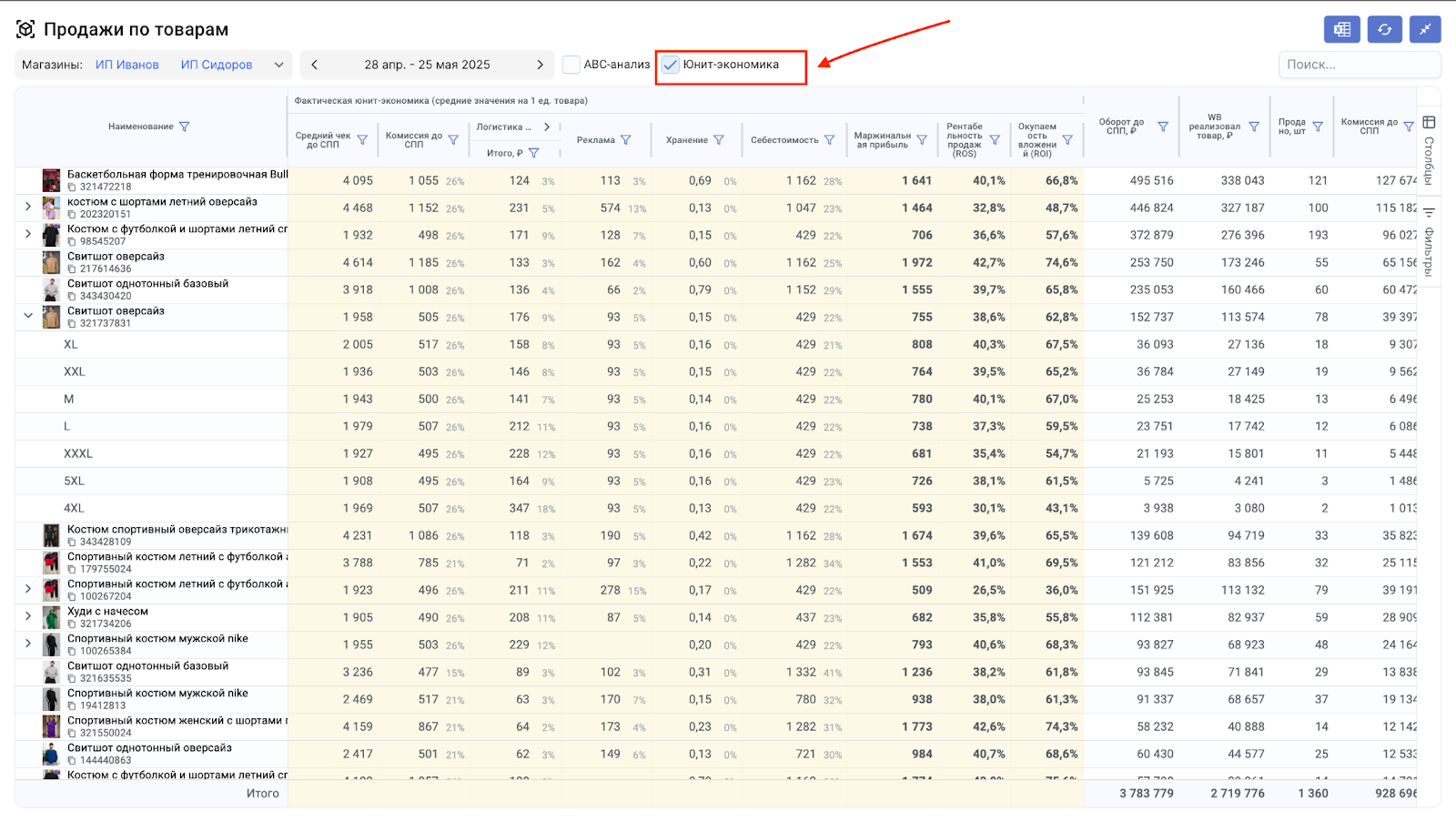1456x822 pixels.
Task: Refresh the sales report data
Action: coord(1384,29)
